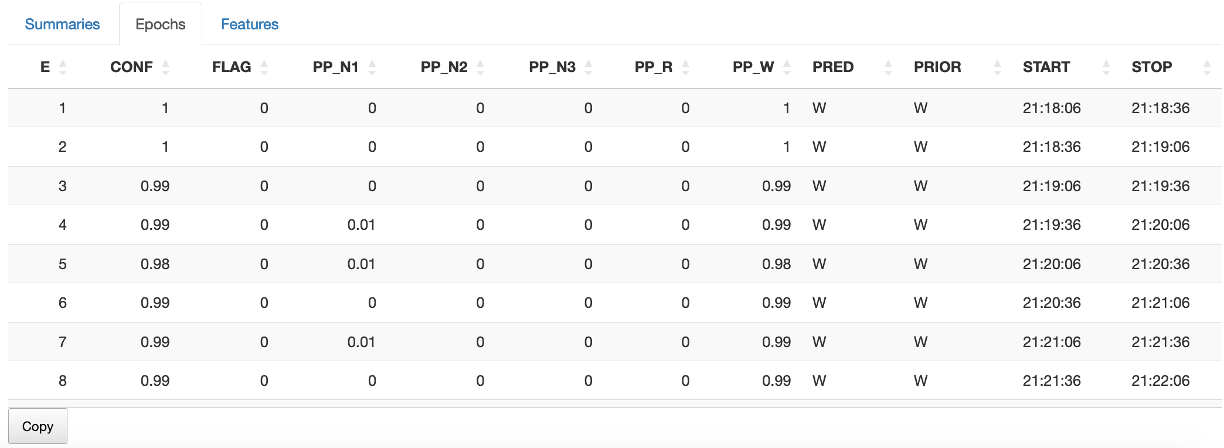Click the STOP time 21:22:06 cell
The height and width of the screenshot is (448, 1224).
1160,381
